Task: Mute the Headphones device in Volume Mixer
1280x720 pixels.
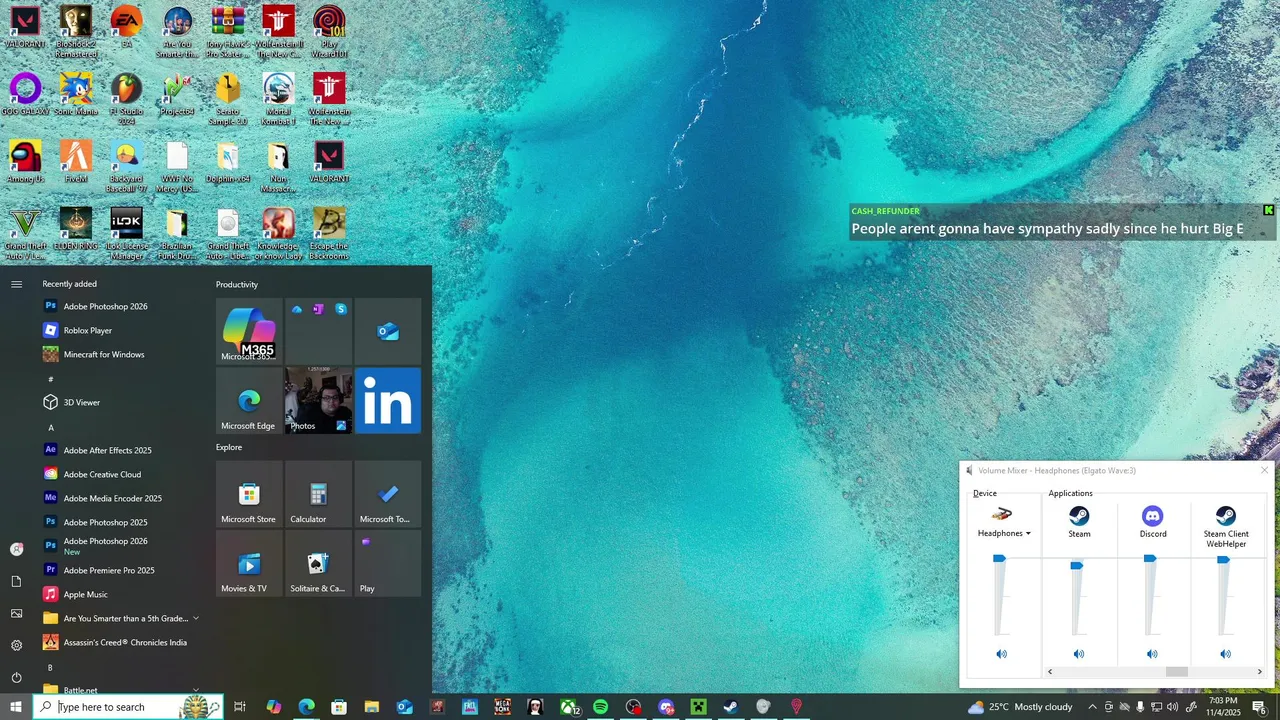Action: click(1001, 654)
